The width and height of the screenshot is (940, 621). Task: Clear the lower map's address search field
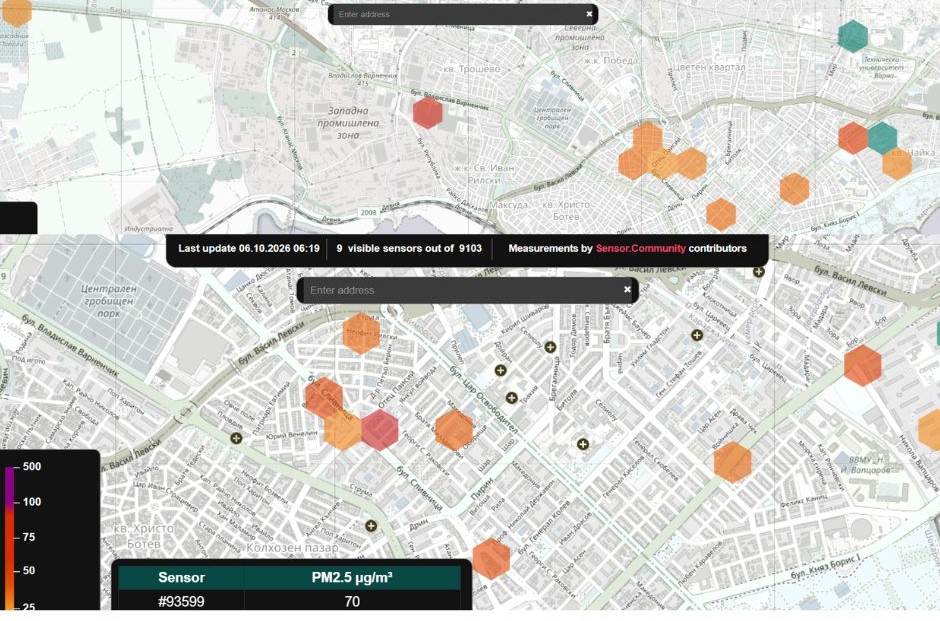point(627,290)
